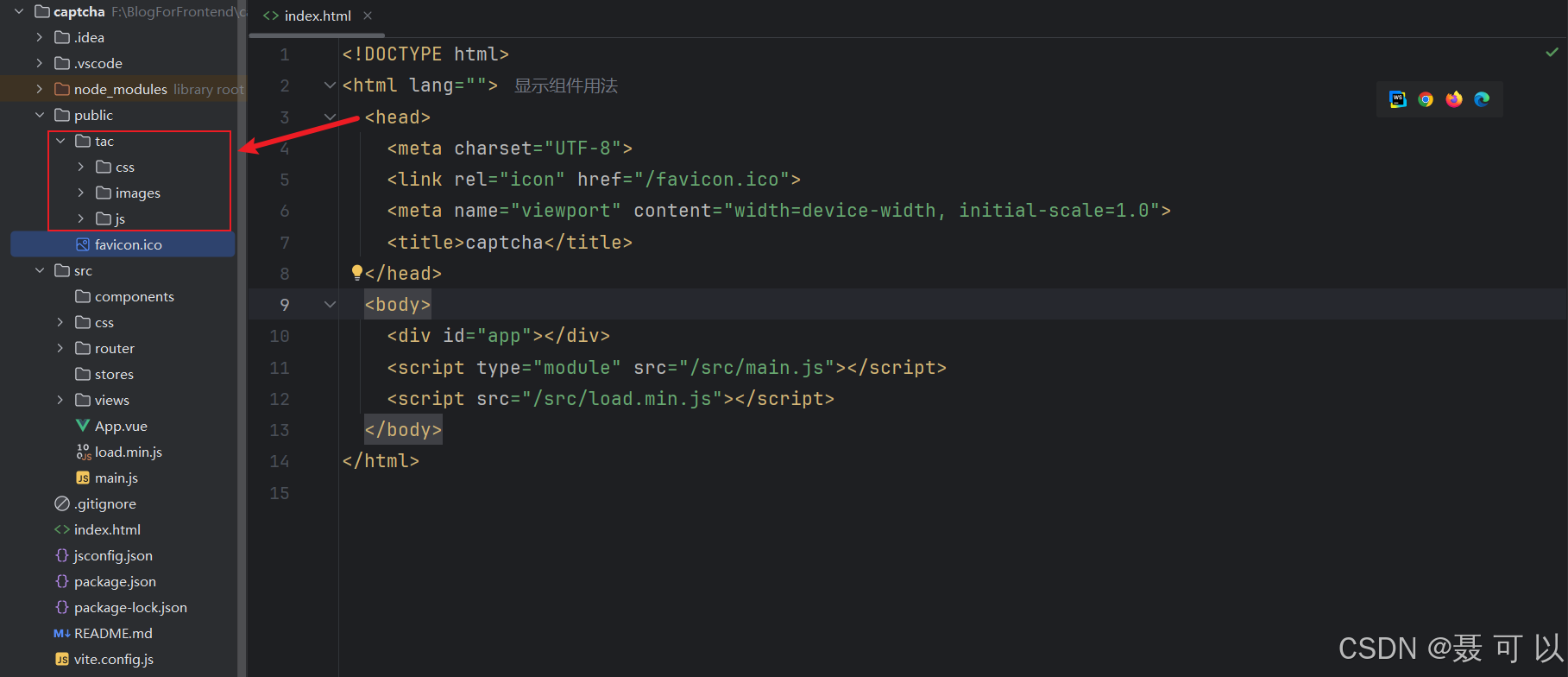Close the index.html editor tab
This screenshot has height=677, width=1568.
pos(368,16)
